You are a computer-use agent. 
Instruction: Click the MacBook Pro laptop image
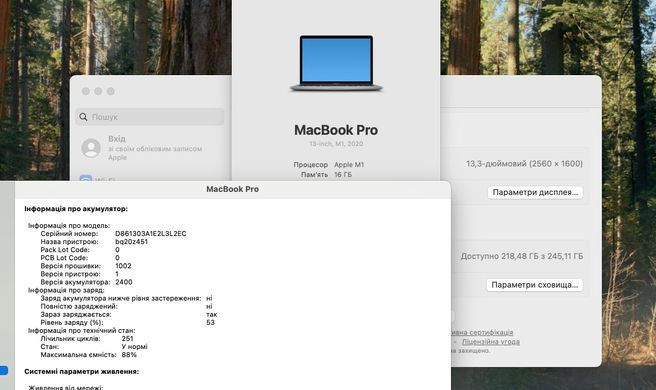(x=336, y=63)
